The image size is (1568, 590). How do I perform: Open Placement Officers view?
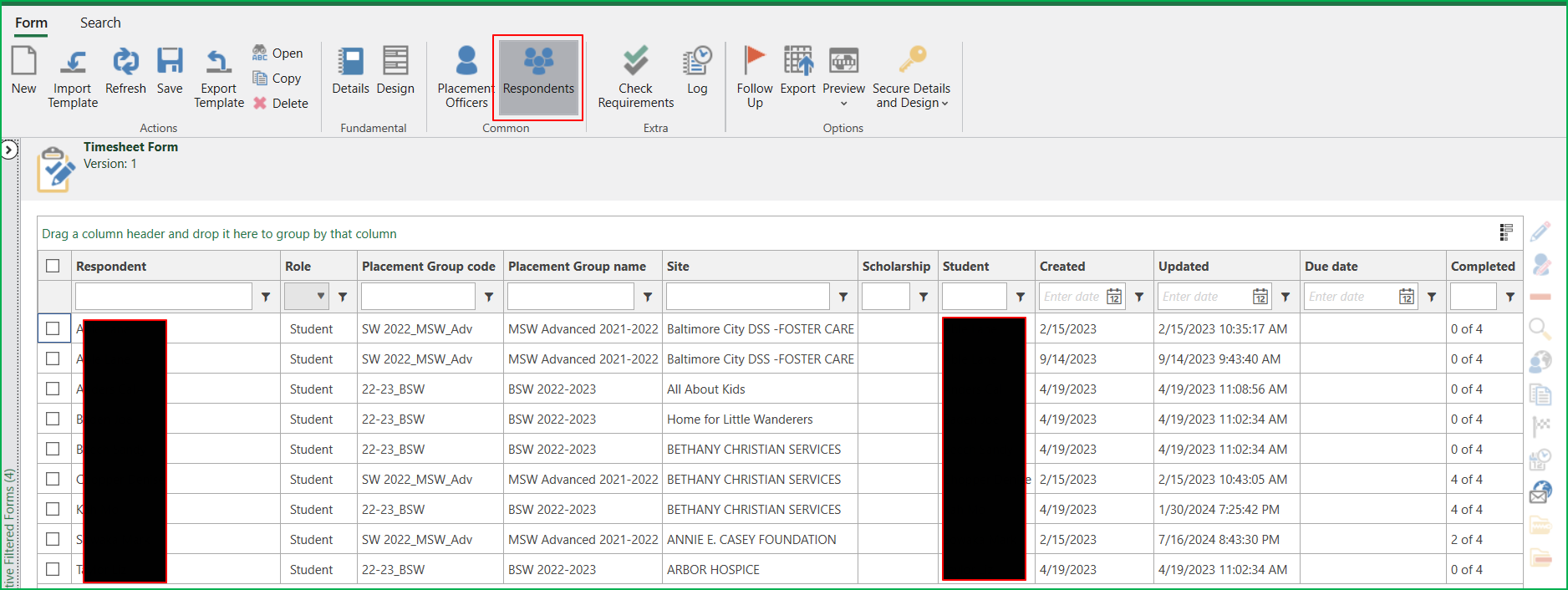[466, 79]
